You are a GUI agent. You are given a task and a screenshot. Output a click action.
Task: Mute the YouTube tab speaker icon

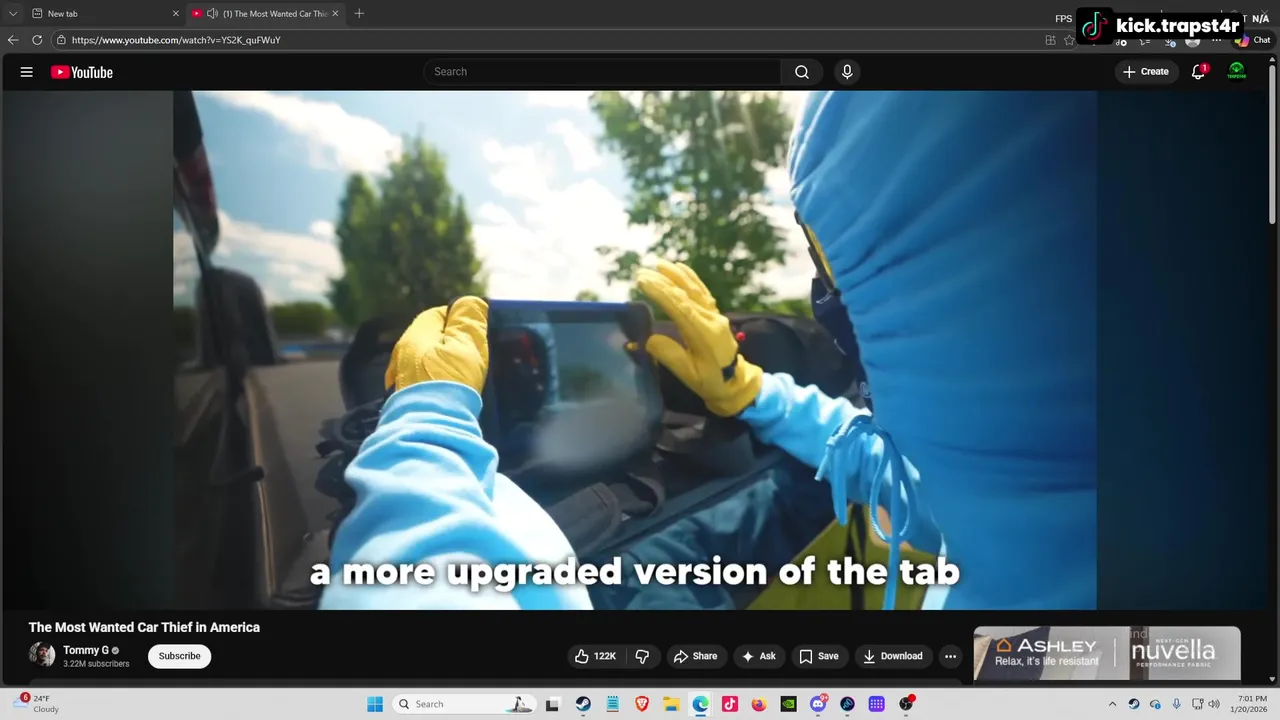click(212, 14)
